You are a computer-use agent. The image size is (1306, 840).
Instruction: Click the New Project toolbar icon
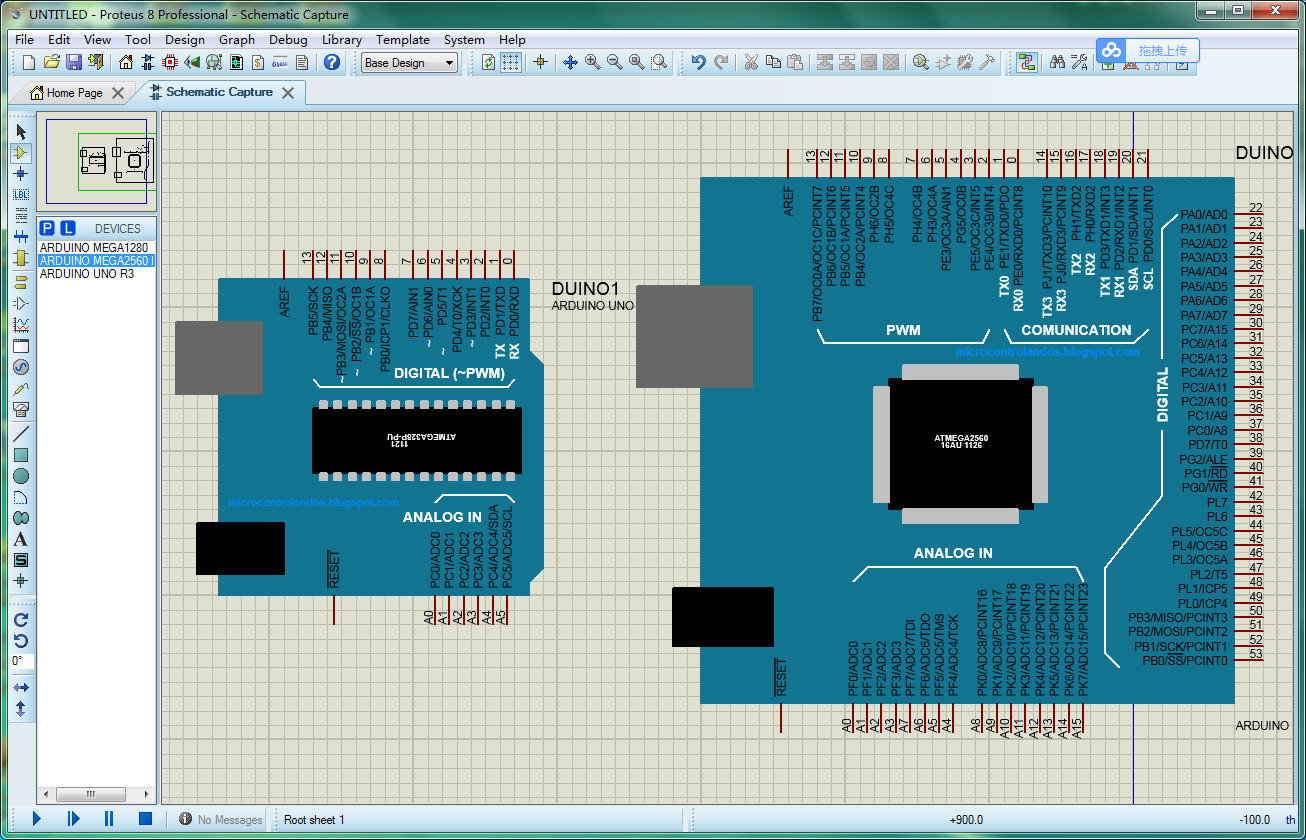29,62
